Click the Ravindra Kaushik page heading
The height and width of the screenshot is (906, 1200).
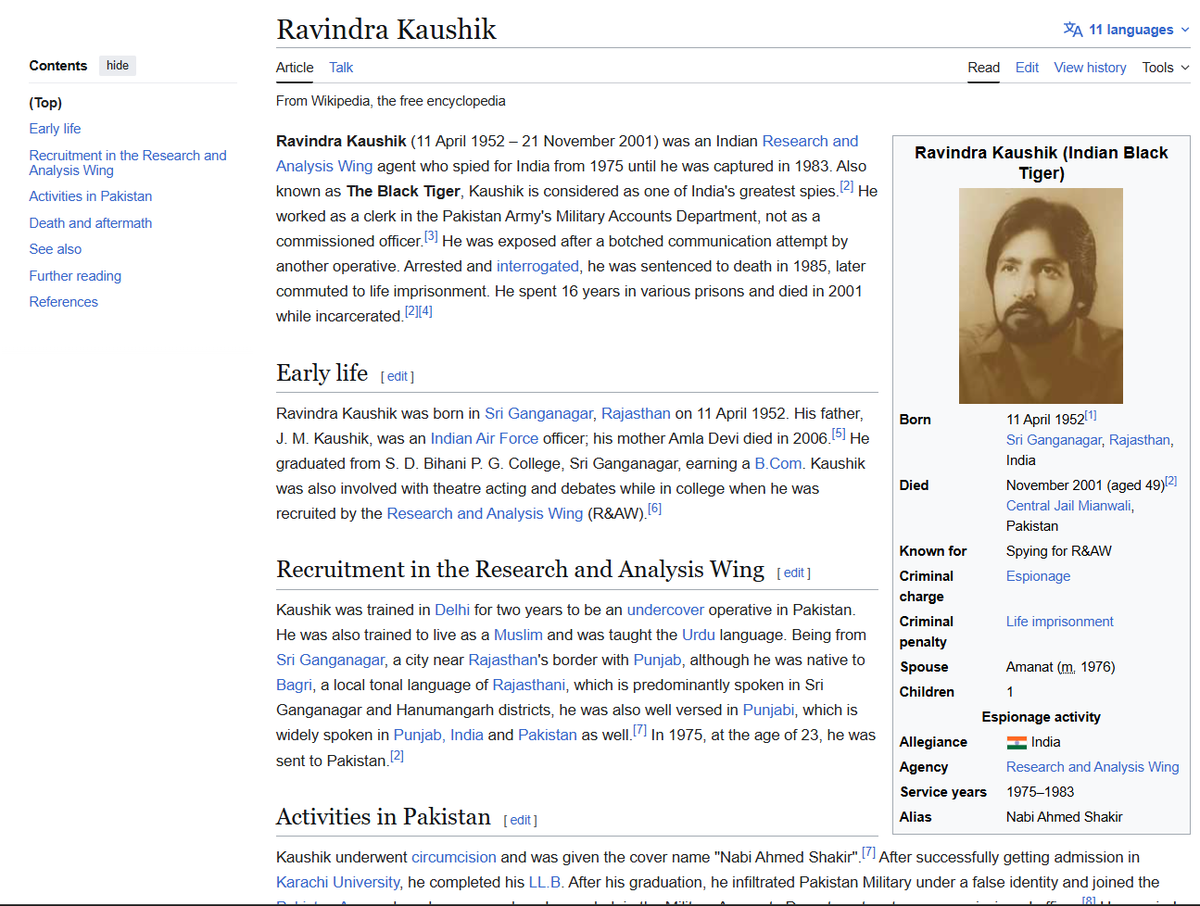pyautogui.click(x=386, y=30)
